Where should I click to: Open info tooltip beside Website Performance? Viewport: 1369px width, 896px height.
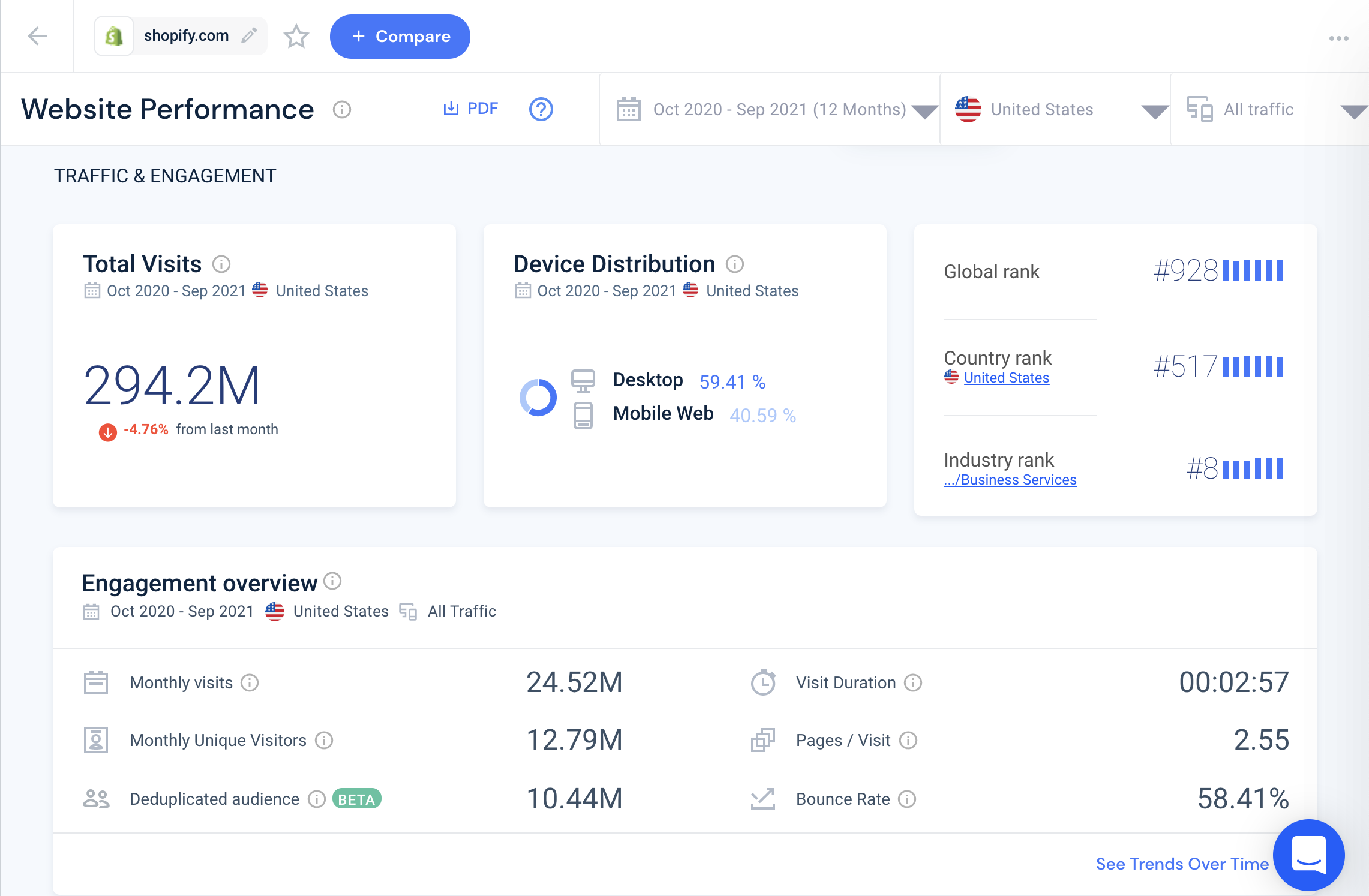[x=342, y=110]
